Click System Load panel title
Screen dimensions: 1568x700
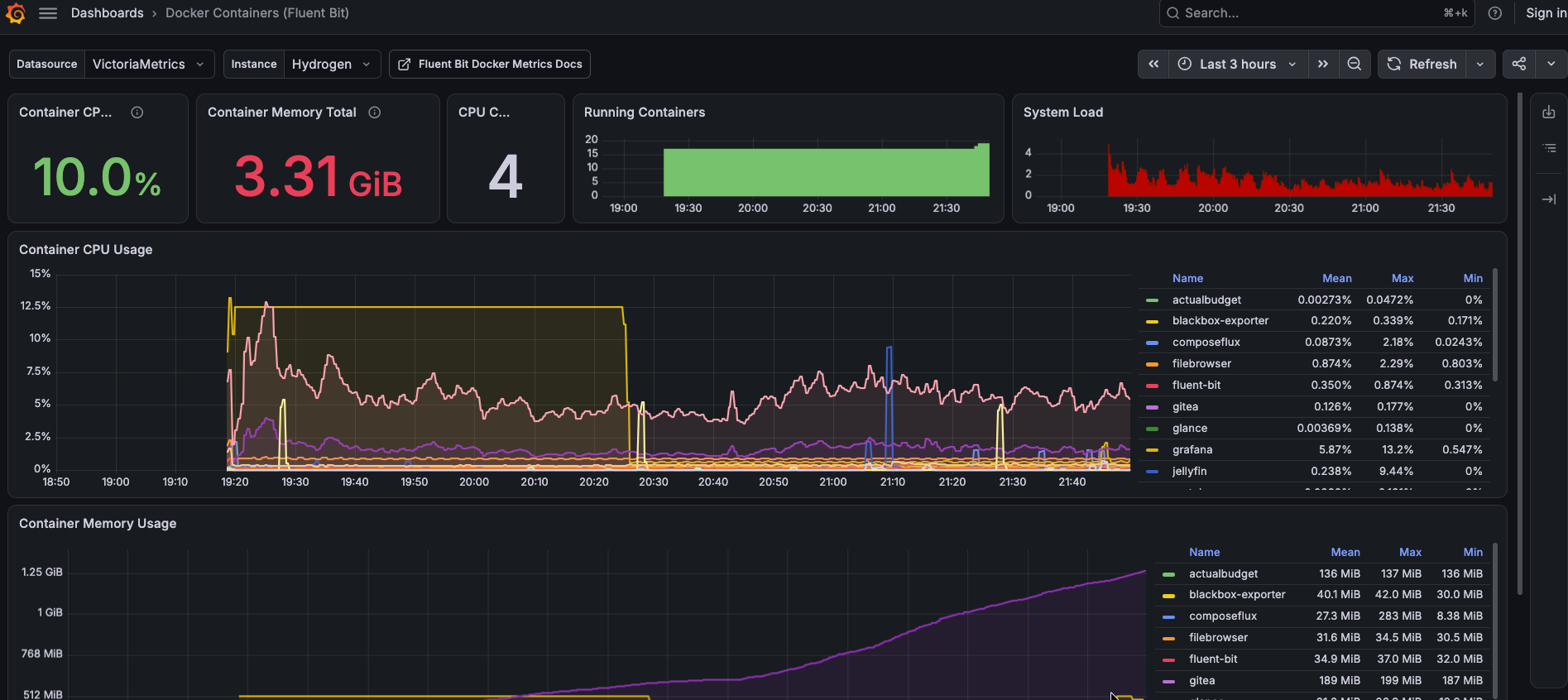1063,113
